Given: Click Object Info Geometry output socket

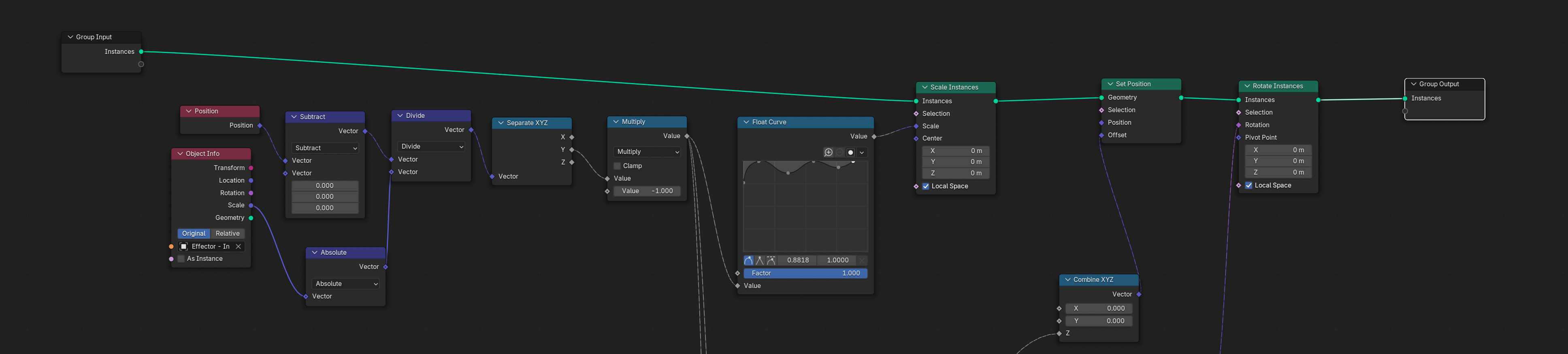Looking at the screenshot, I should [x=251, y=218].
